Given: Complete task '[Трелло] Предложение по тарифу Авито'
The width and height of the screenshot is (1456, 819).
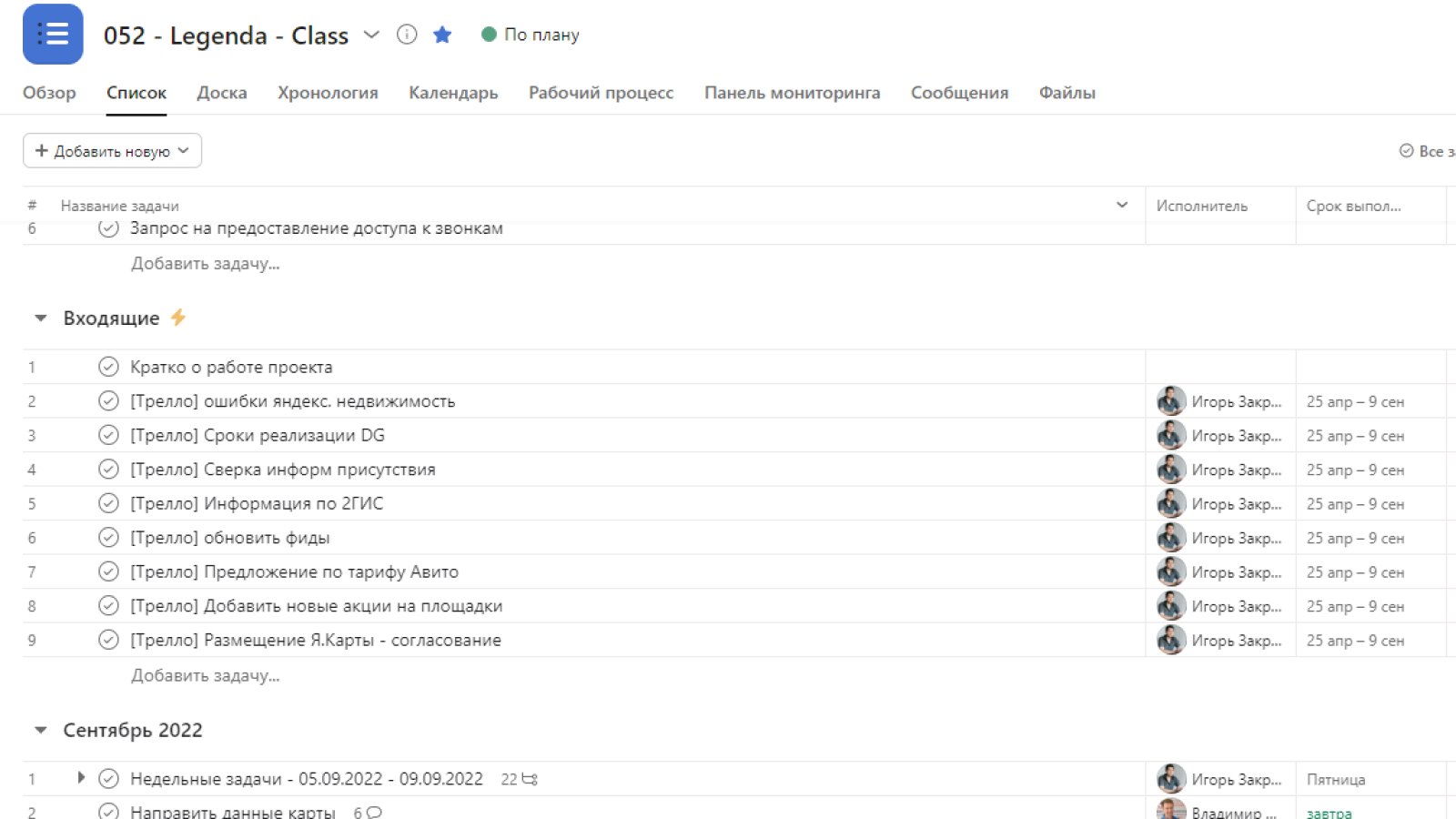Looking at the screenshot, I should click(108, 571).
